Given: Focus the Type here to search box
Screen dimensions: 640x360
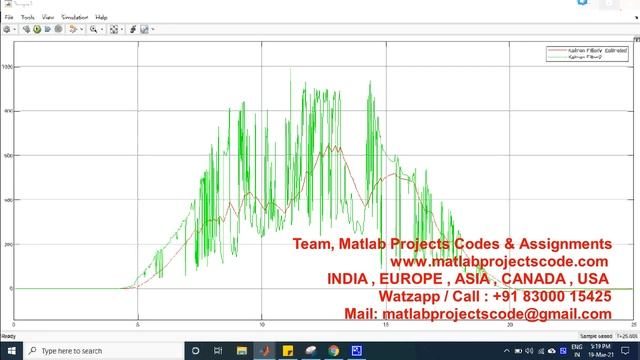Looking at the screenshot, I should (x=104, y=351).
